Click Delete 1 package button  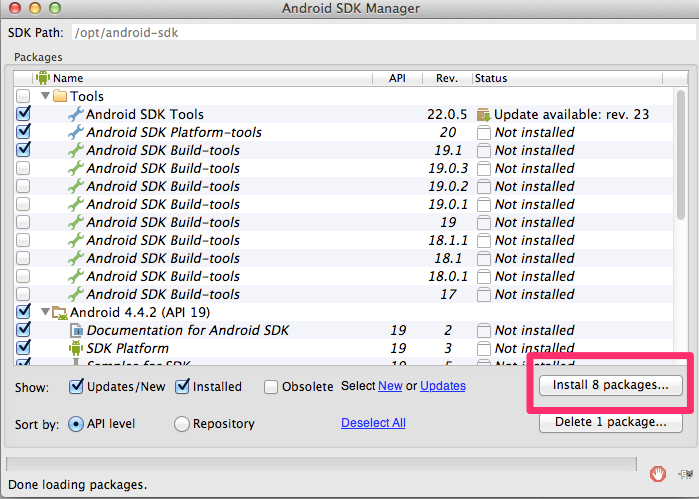(610, 422)
